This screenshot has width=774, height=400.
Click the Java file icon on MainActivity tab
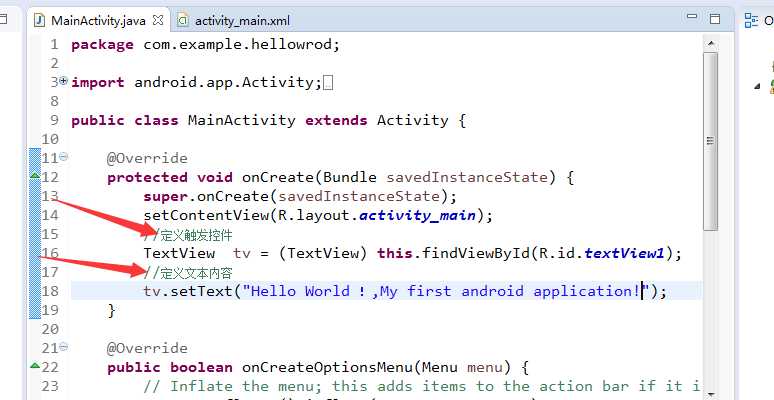(x=39, y=20)
